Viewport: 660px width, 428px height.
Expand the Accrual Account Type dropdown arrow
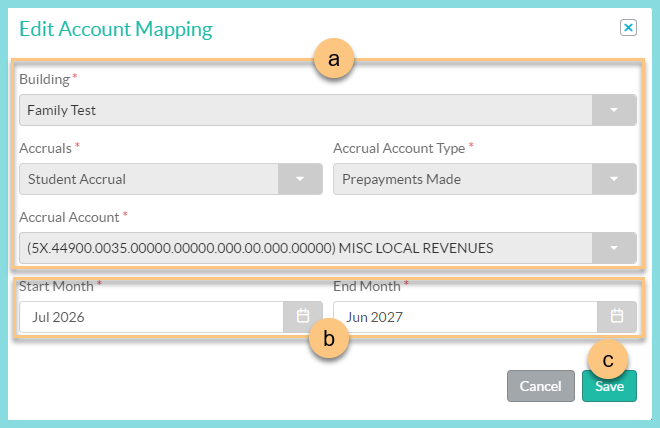(614, 179)
